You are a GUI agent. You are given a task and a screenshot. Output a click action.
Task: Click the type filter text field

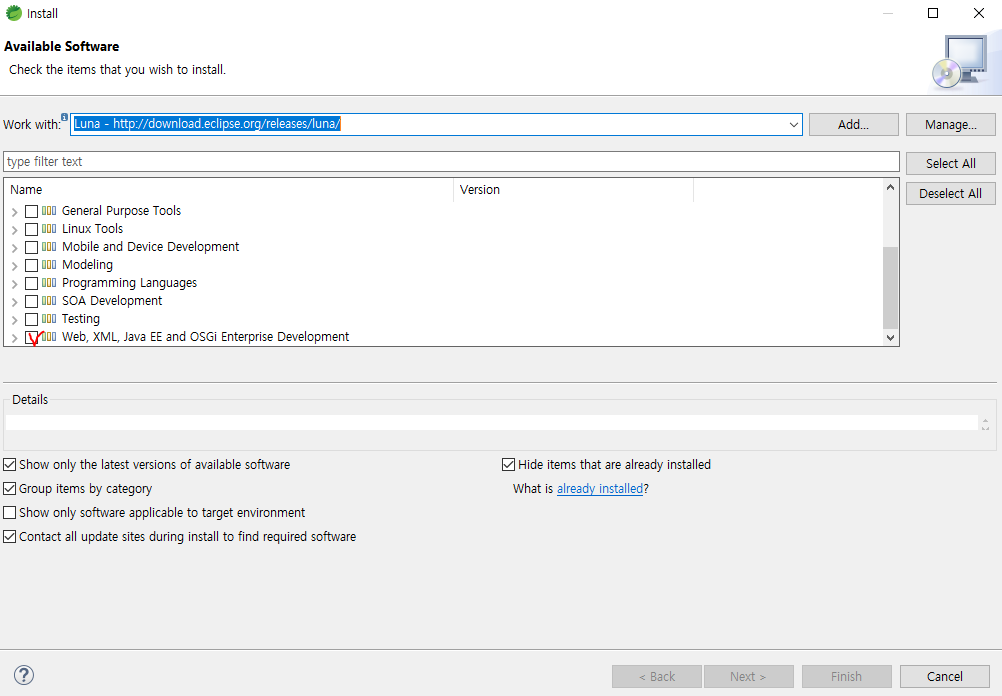451,162
